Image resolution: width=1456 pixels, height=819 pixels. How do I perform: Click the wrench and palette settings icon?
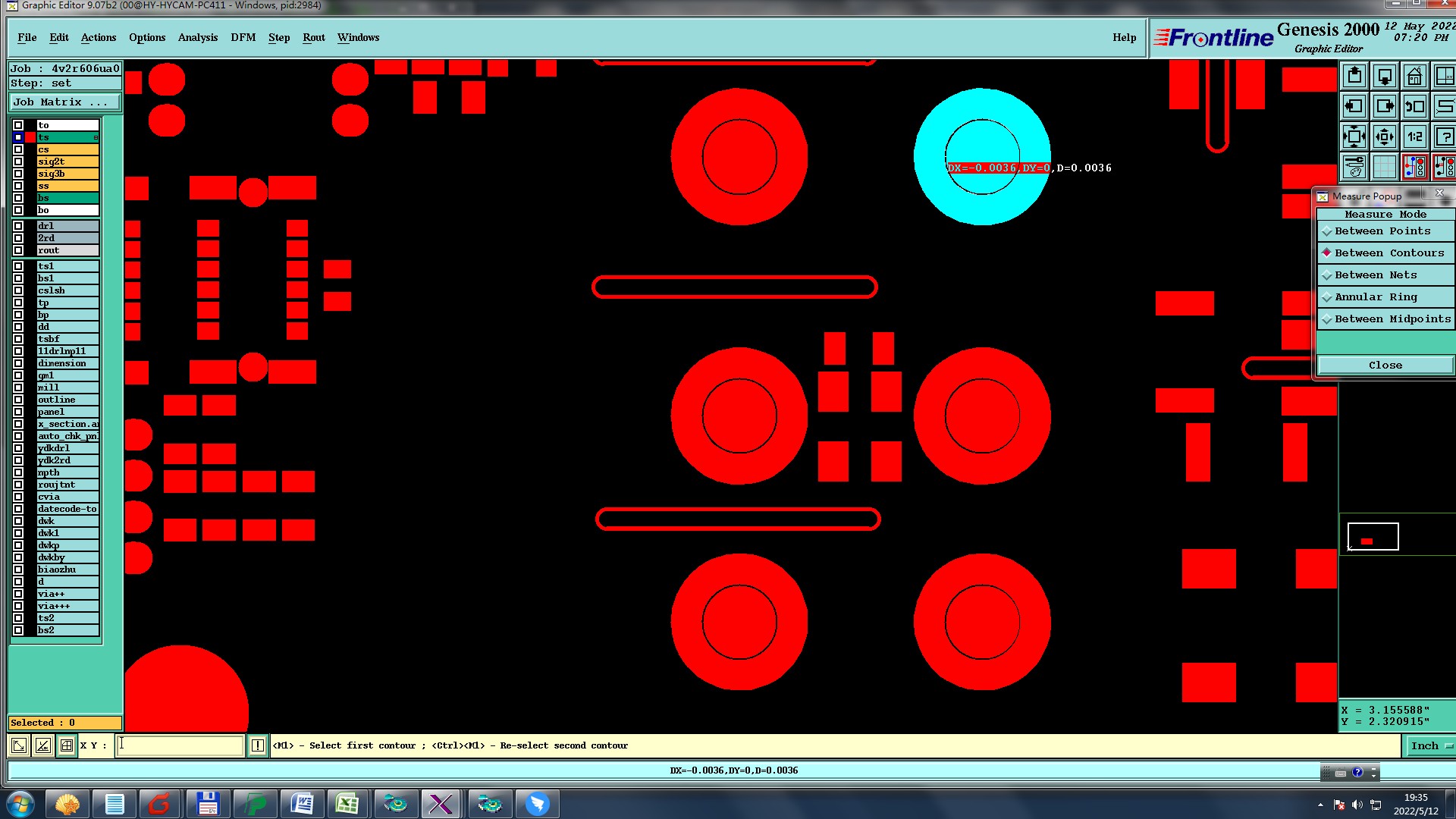point(1354,167)
